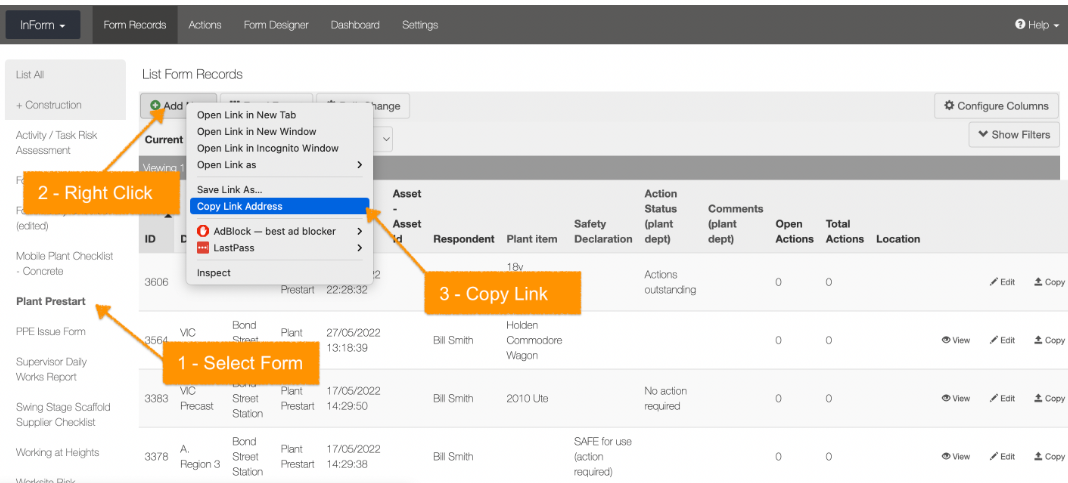
Task: Click Inspect in the context menu
Action: (214, 272)
